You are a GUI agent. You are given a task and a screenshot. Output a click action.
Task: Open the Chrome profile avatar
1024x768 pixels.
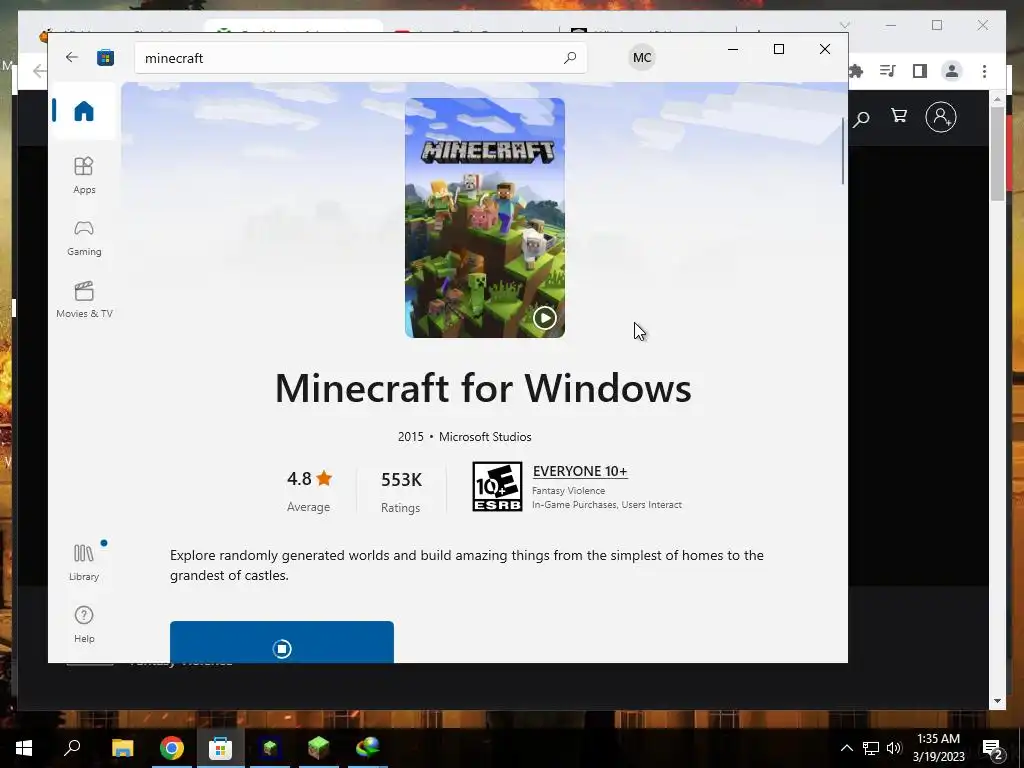952,71
